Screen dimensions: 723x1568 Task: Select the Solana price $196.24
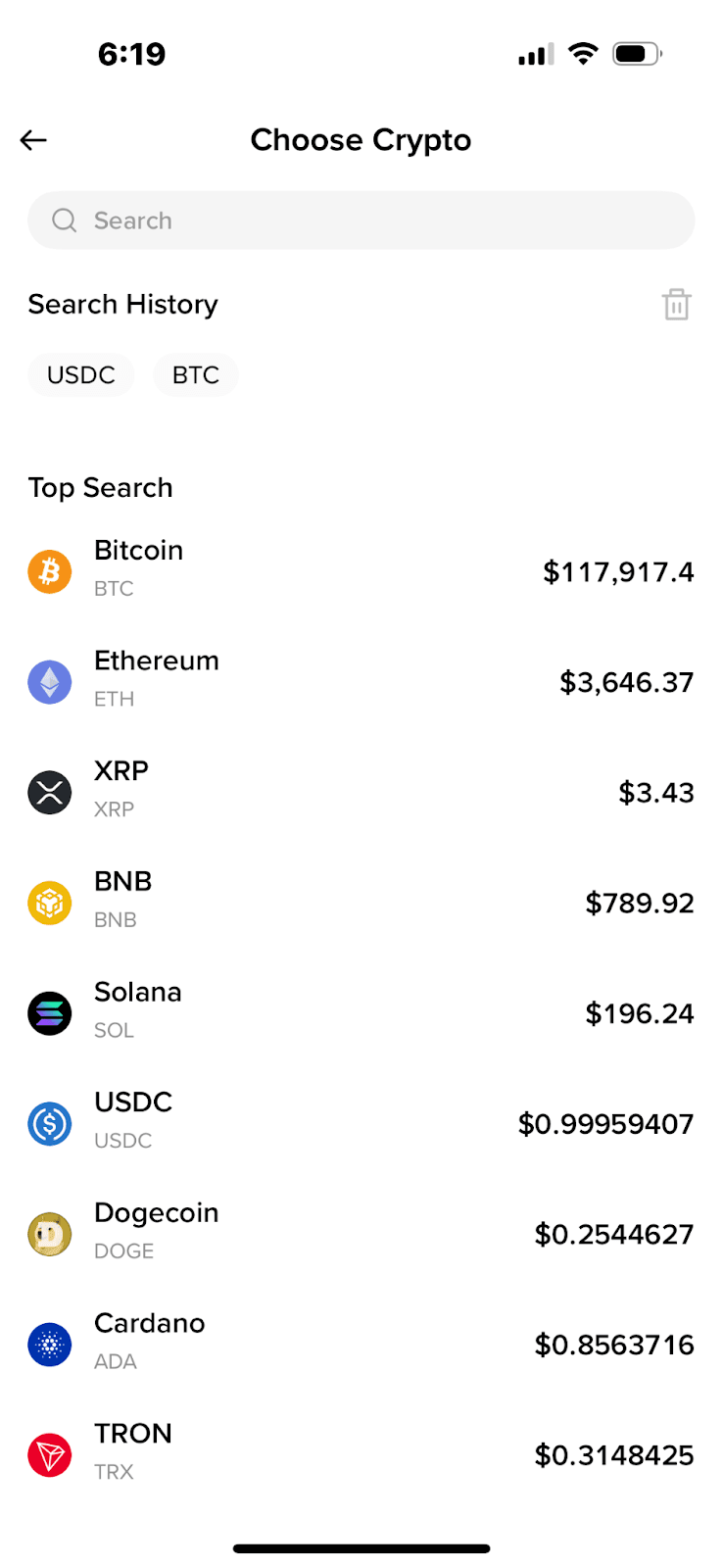pyautogui.click(x=639, y=1013)
